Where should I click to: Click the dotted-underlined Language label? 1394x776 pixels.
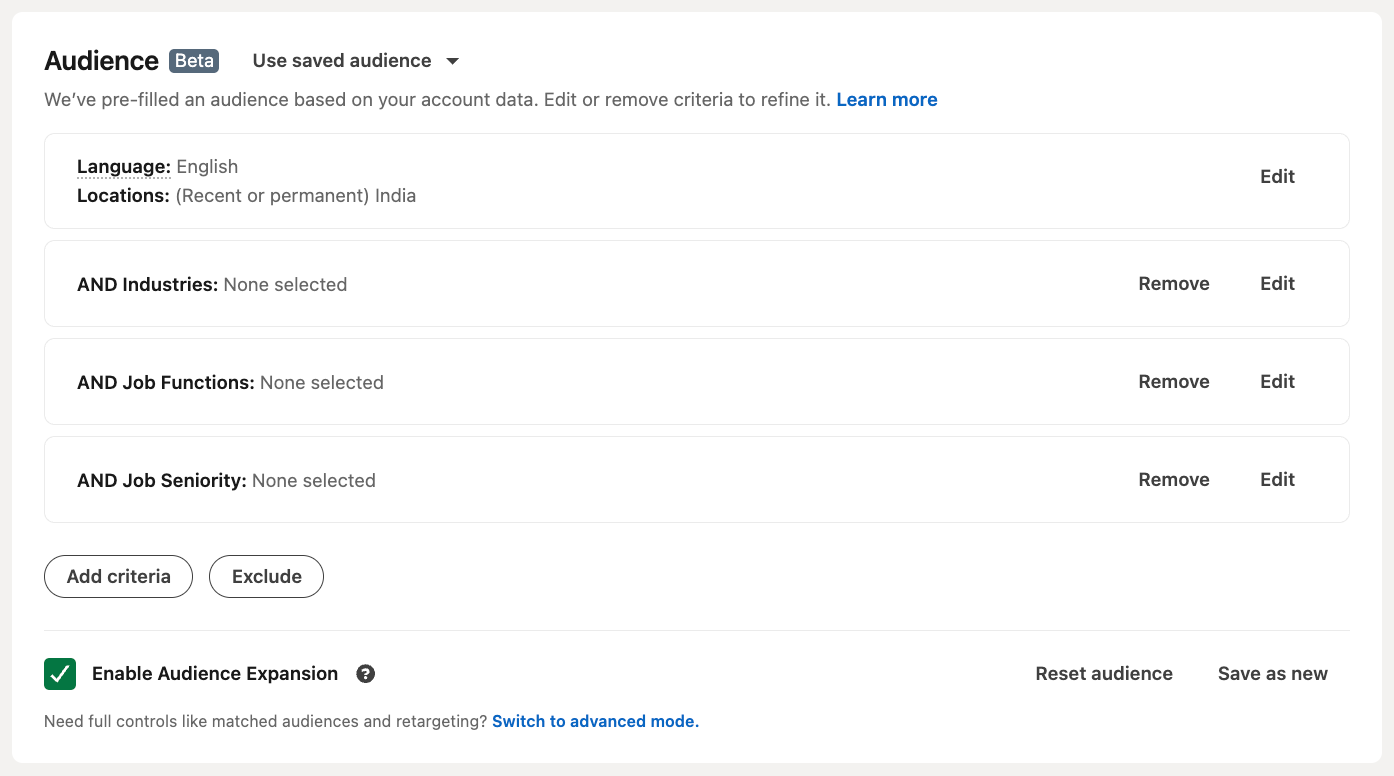[124, 167]
